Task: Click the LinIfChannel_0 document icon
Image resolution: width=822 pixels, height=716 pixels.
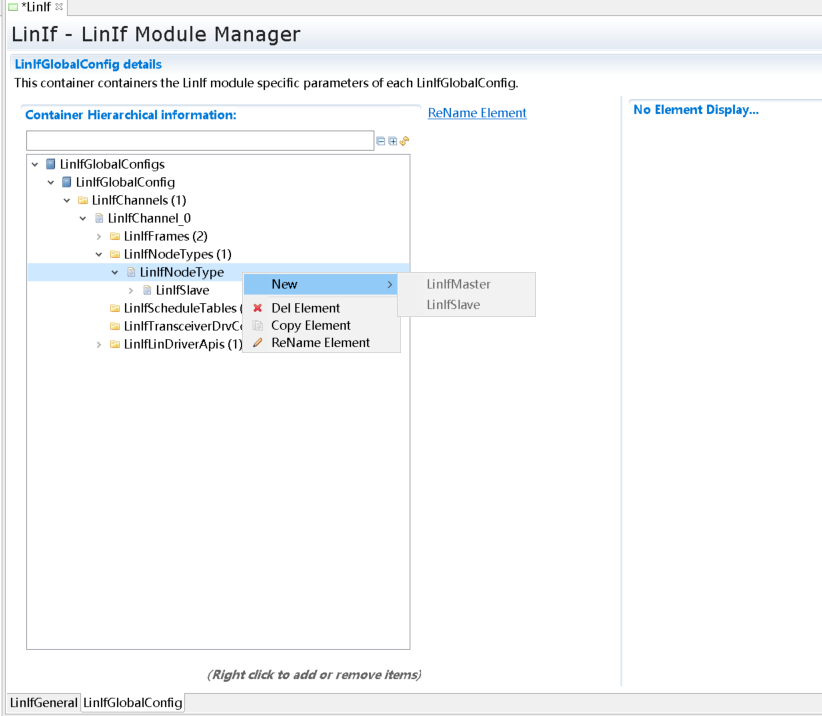Action: coord(99,218)
